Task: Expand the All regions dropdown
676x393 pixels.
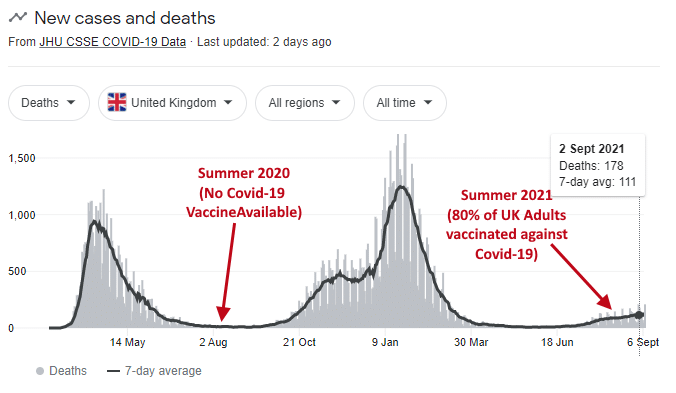Action: (305, 103)
